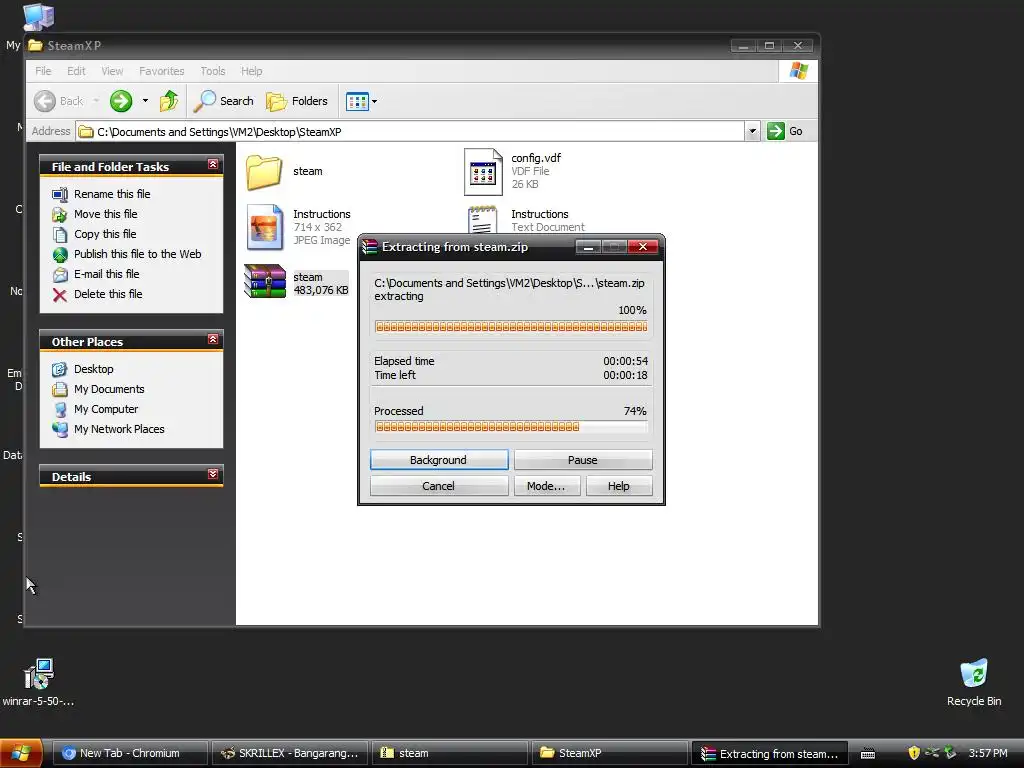Open the Help menu

pyautogui.click(x=251, y=71)
